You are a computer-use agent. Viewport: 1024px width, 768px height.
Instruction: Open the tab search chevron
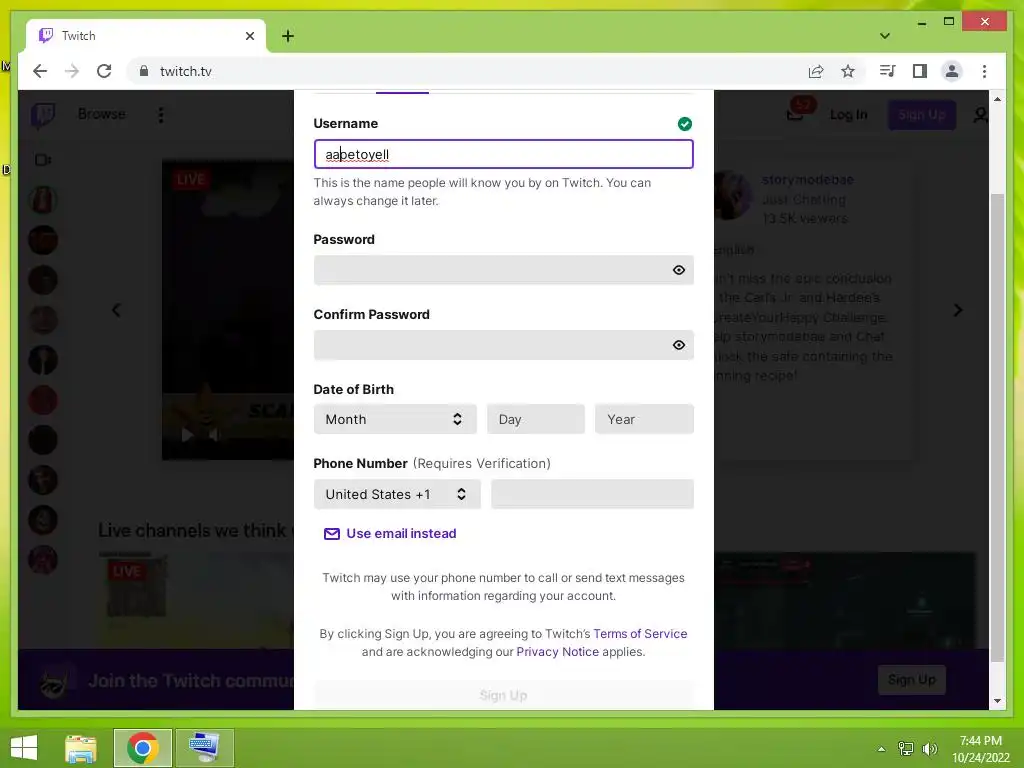(x=885, y=36)
